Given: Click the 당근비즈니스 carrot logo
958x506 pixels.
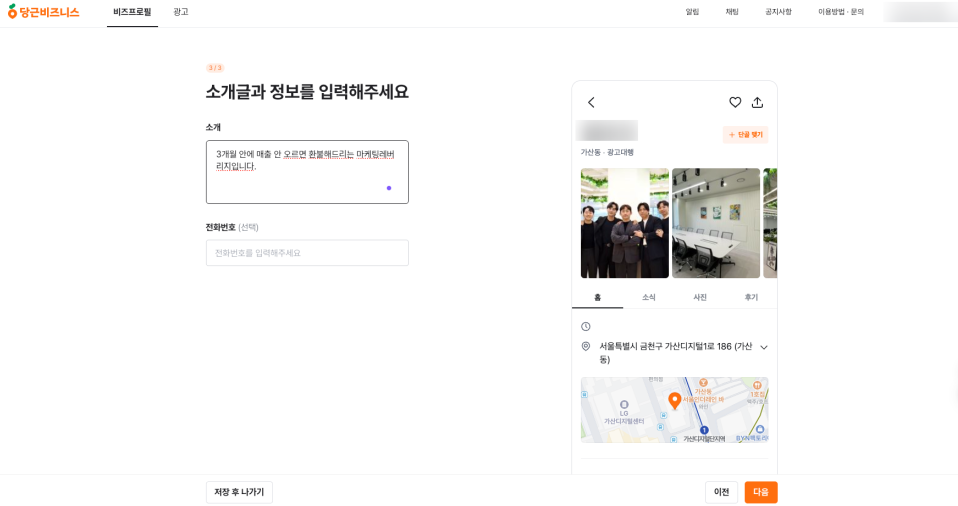Looking at the screenshot, I should pos(43,12).
